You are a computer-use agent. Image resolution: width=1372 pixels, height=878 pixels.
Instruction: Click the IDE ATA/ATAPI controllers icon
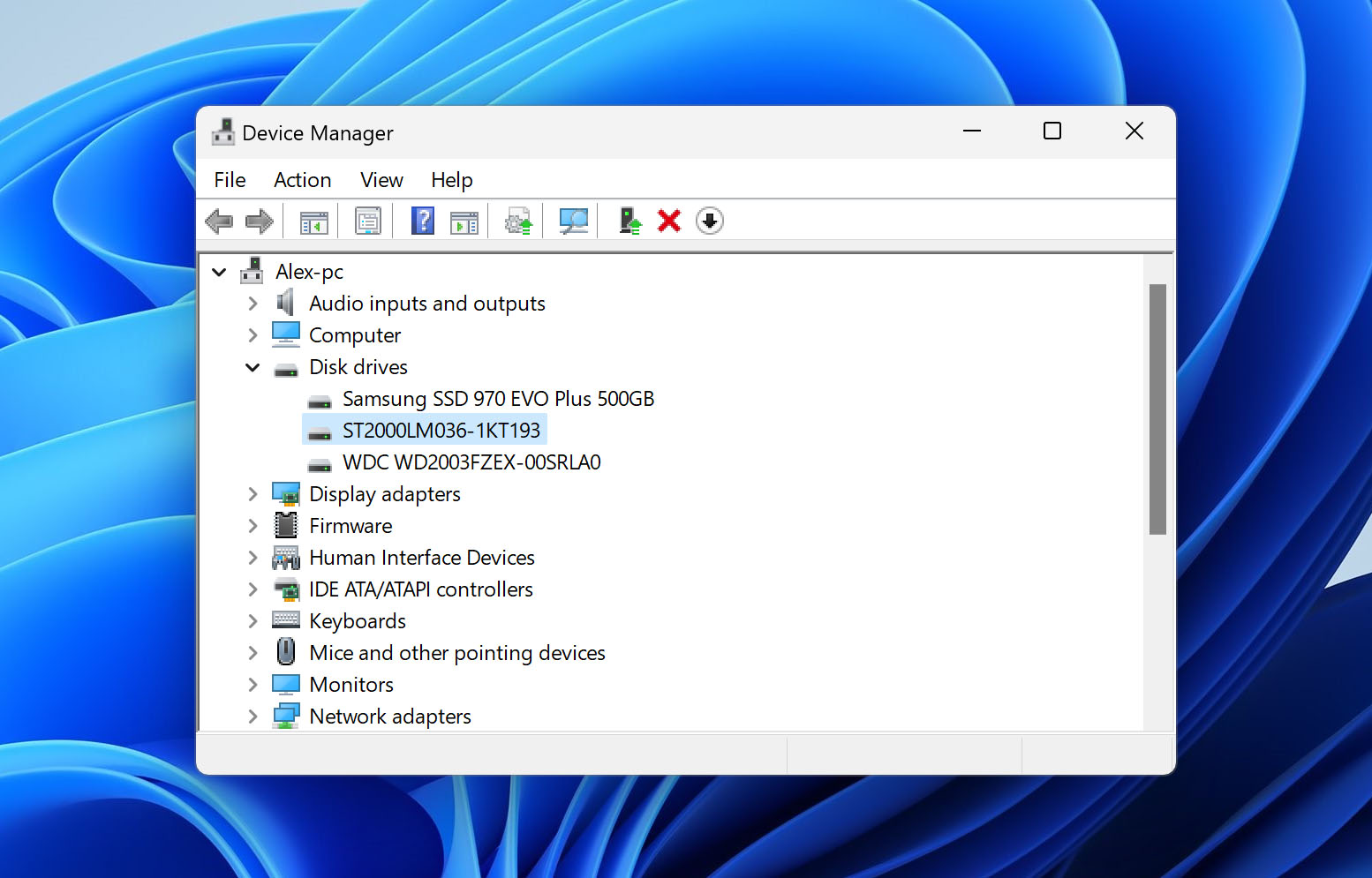pos(286,589)
